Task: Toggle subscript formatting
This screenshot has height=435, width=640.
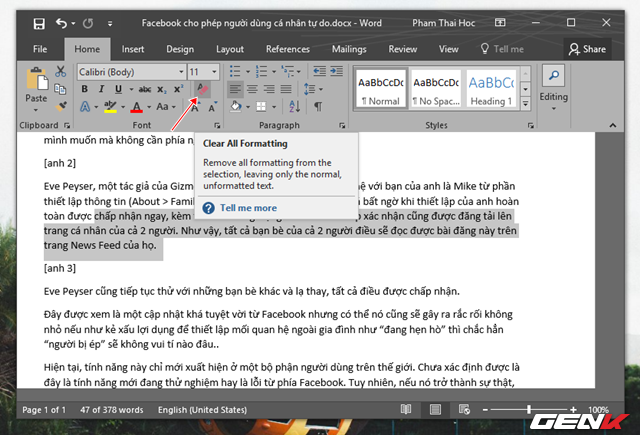Action: click(x=162, y=89)
